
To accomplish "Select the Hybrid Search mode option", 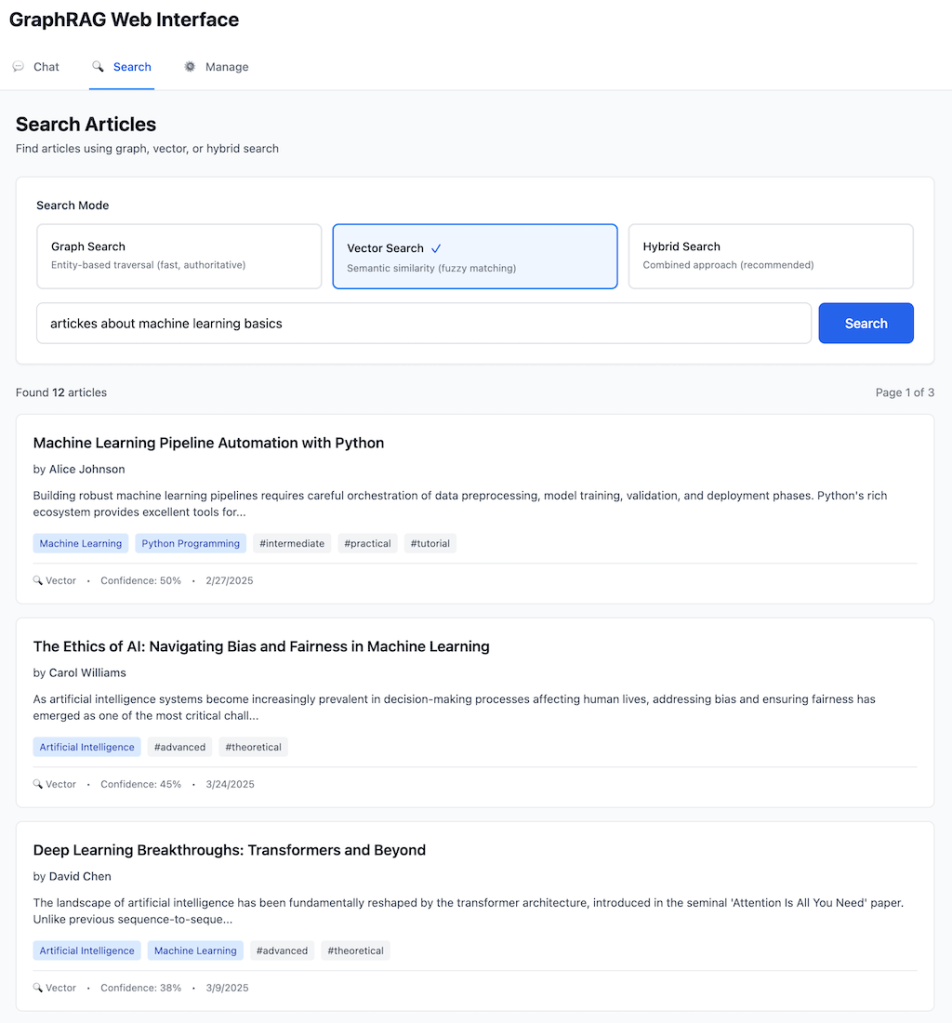I will click(x=770, y=256).
